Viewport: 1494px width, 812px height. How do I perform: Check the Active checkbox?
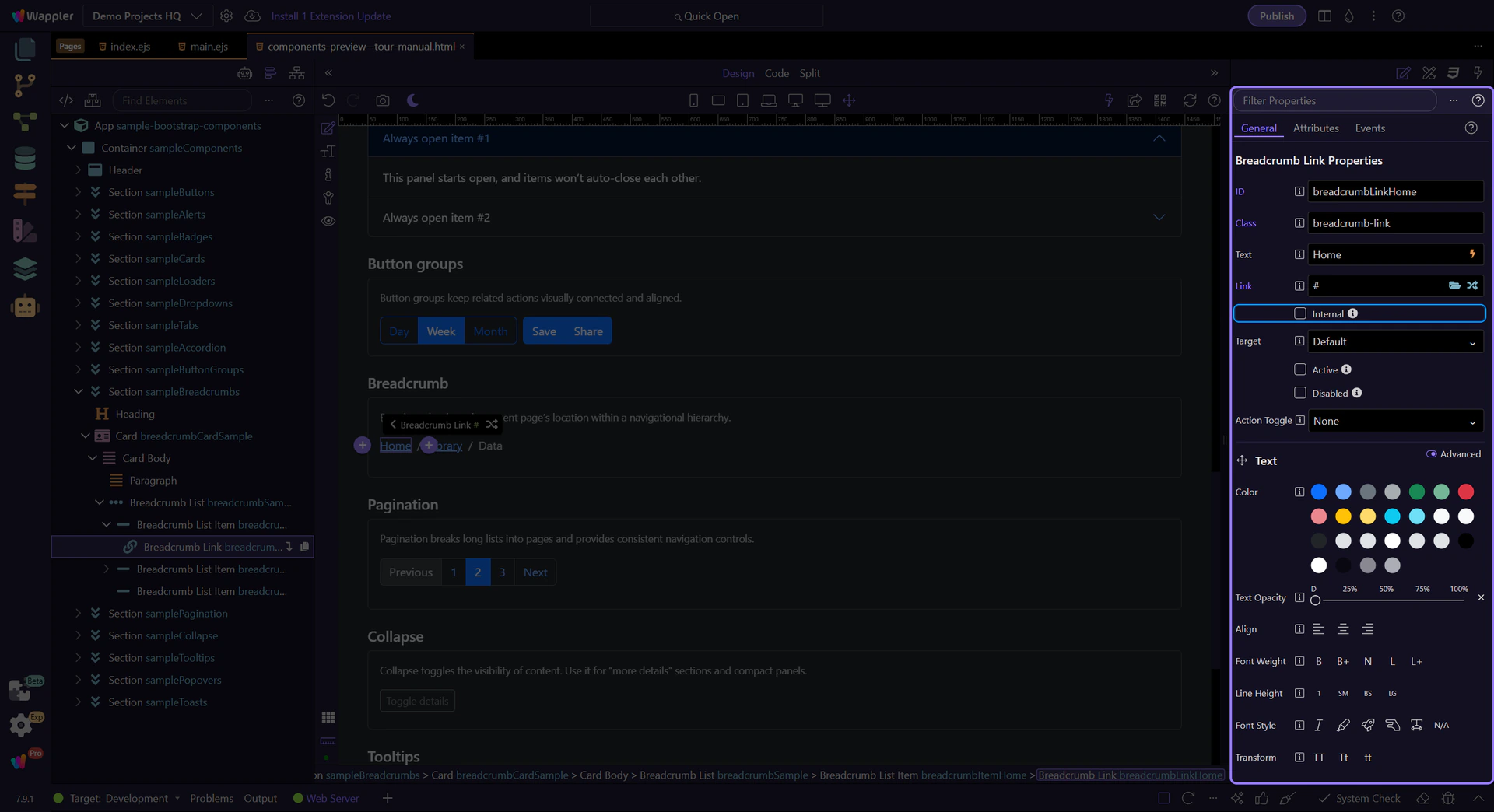[x=1299, y=369]
